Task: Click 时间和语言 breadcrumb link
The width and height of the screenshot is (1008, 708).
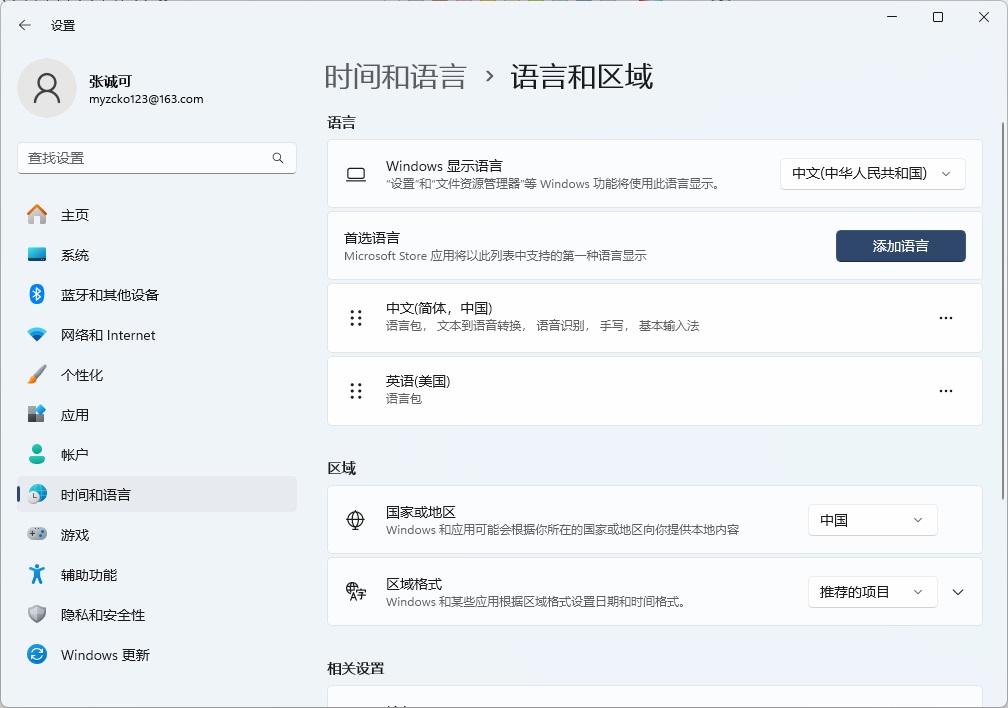Action: point(395,77)
